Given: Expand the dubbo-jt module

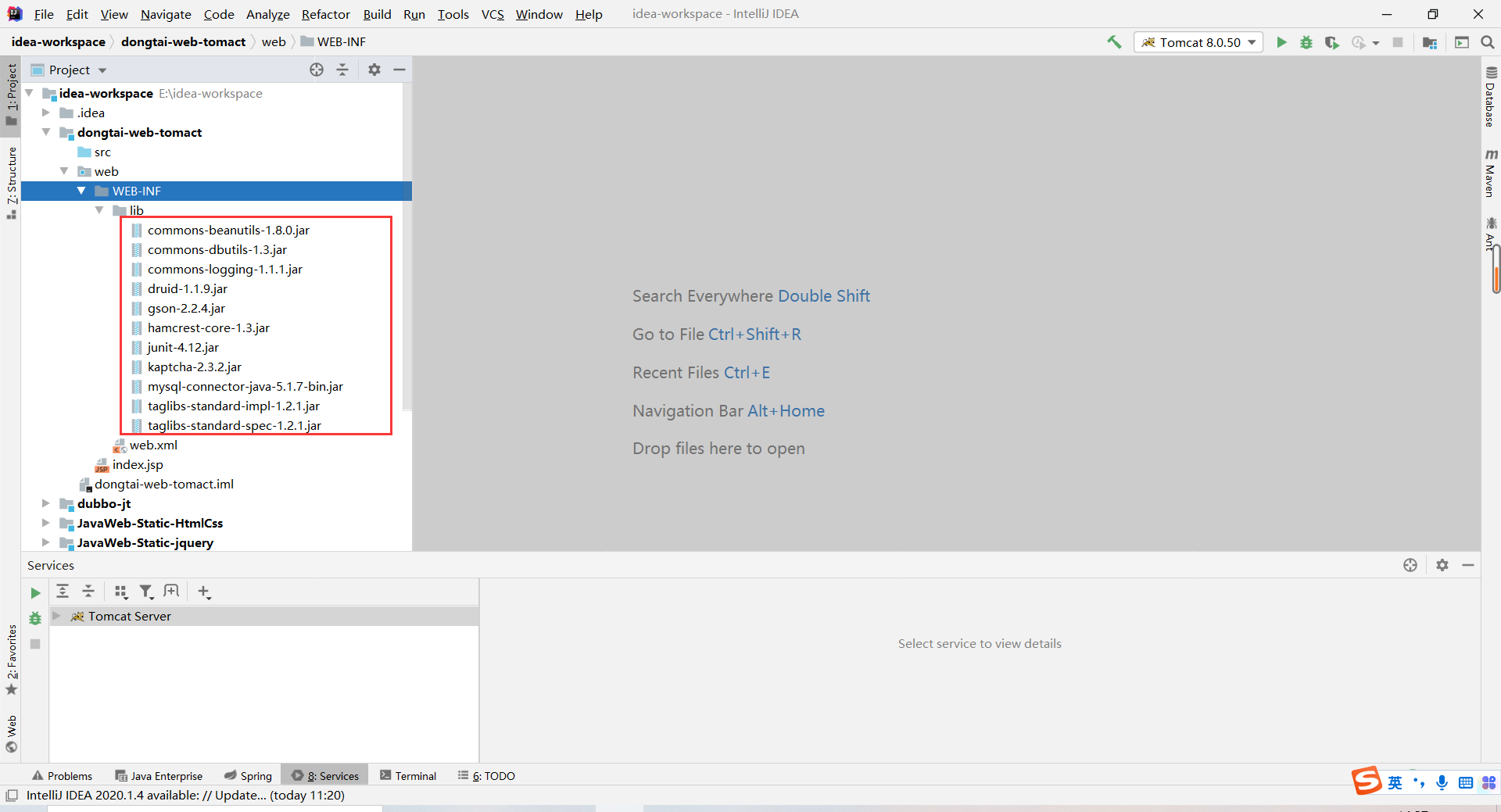Looking at the screenshot, I should point(46,503).
